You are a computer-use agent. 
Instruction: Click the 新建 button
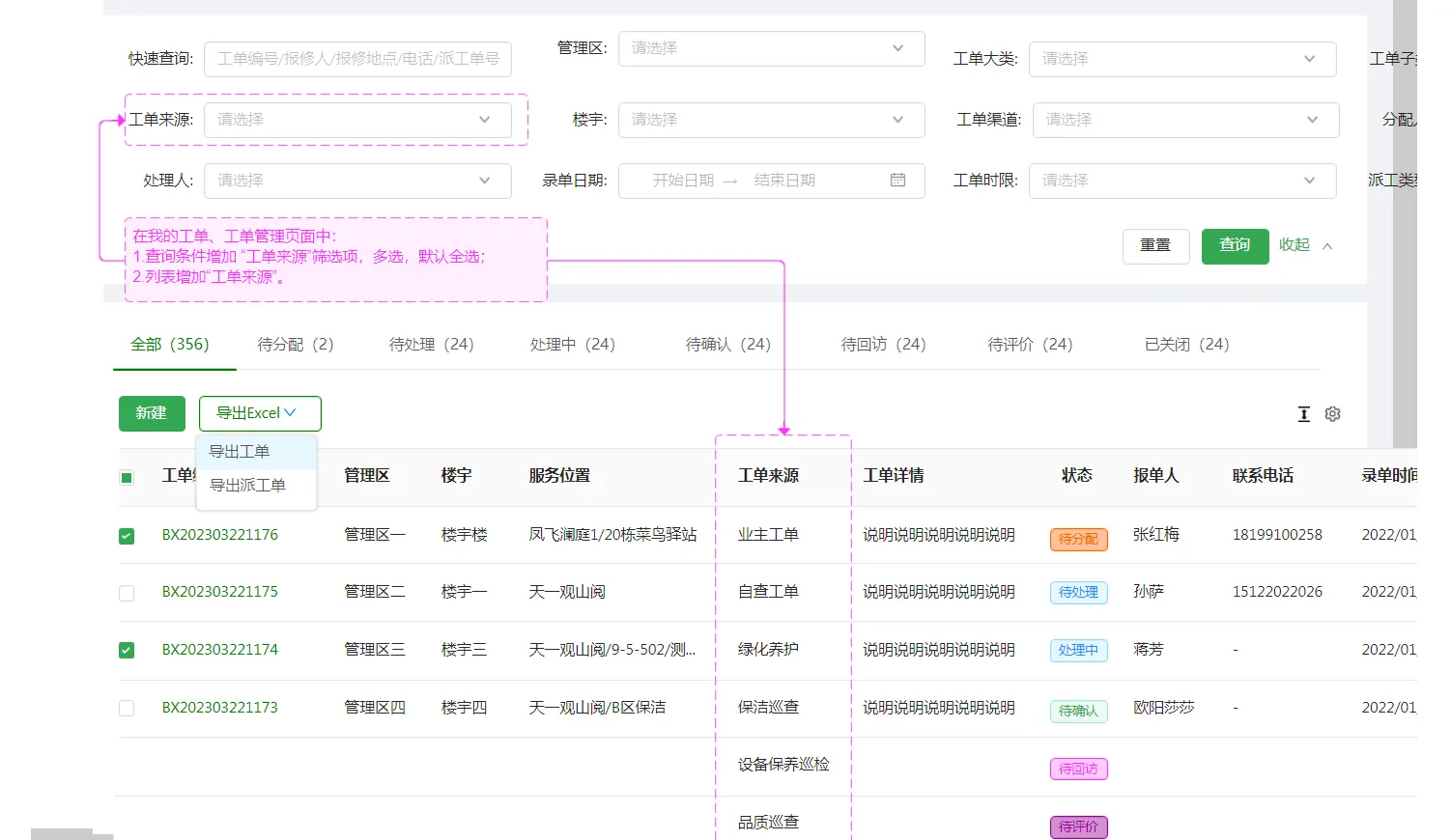pos(152,413)
